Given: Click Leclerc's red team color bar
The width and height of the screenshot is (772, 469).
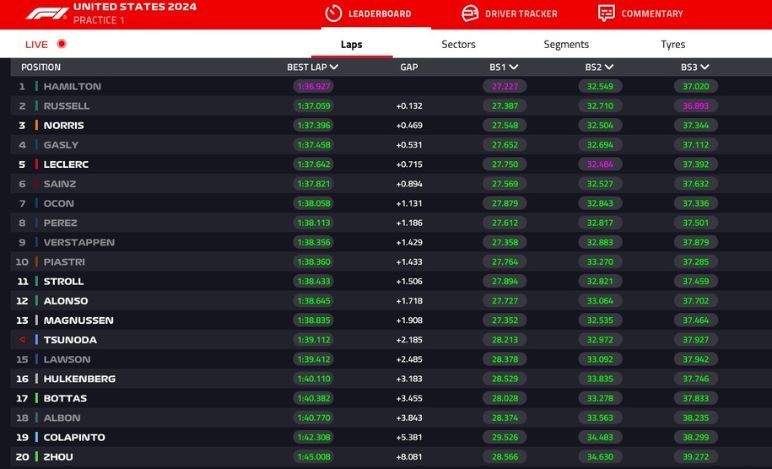Looking at the screenshot, I should 36,165.
